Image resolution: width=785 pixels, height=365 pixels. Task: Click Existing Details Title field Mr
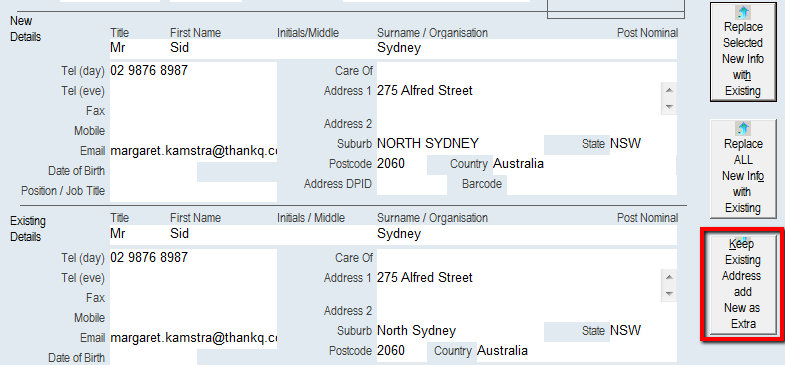tap(140, 234)
